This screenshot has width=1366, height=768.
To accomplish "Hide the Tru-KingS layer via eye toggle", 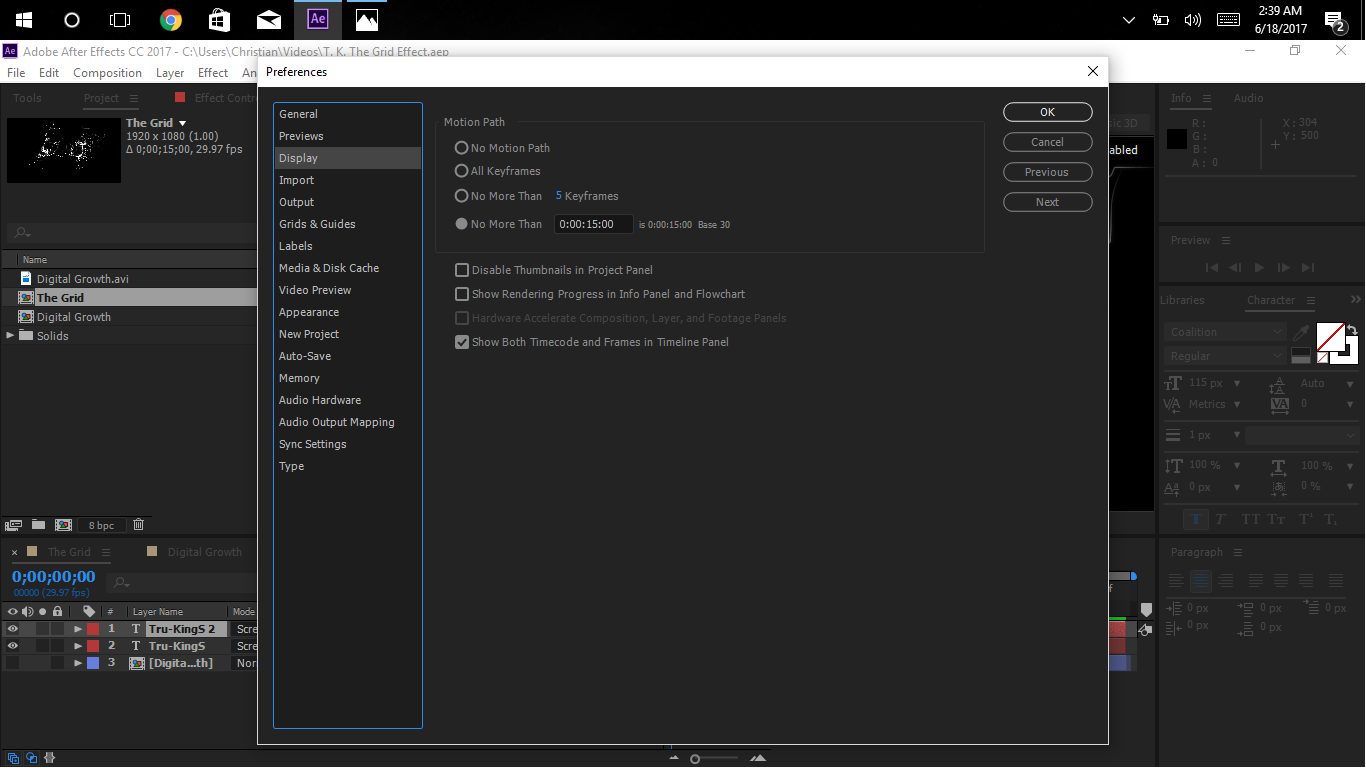I will pos(13,646).
